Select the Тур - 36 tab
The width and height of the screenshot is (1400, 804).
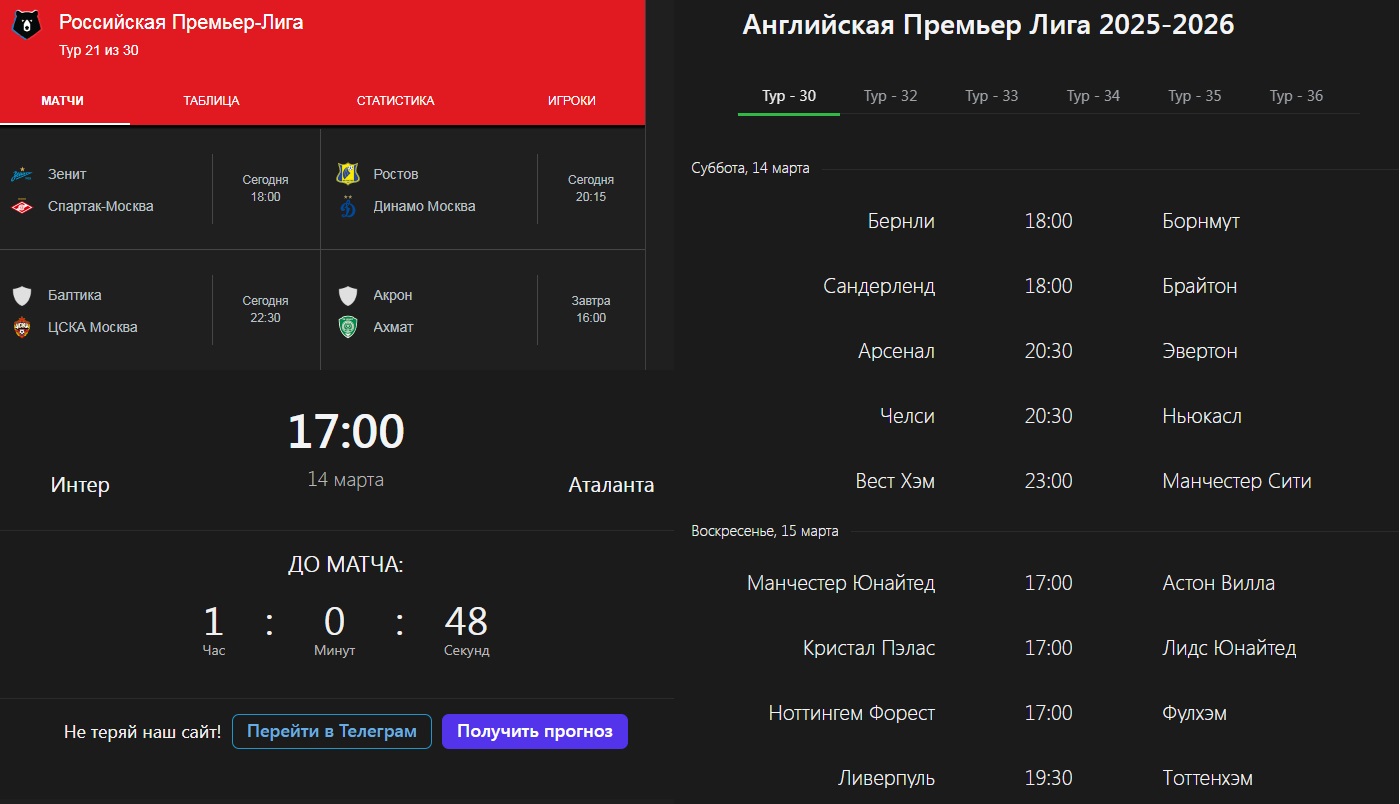pyautogui.click(x=1296, y=96)
